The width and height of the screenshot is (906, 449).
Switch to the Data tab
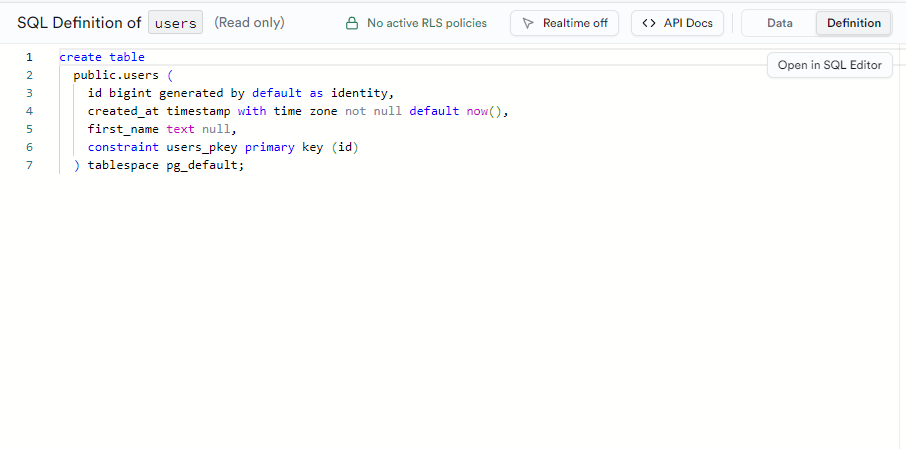point(779,23)
